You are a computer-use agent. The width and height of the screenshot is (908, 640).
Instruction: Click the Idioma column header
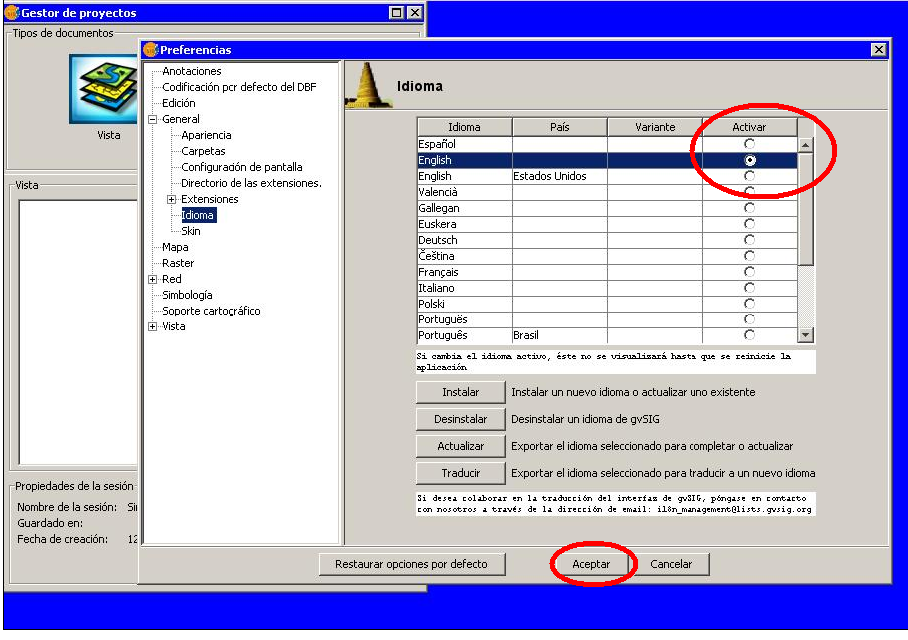[464, 127]
